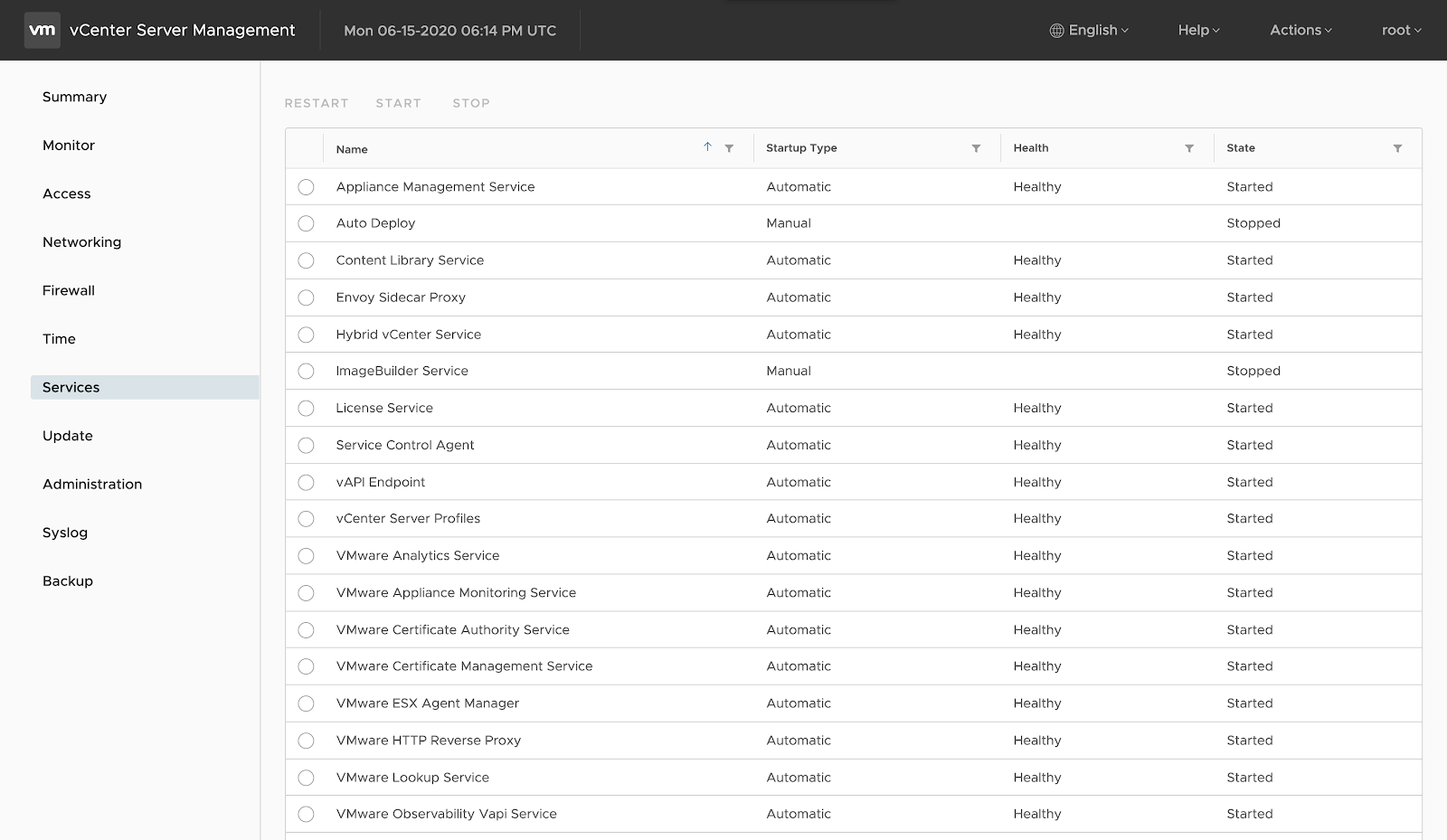Click the Name column header

(x=352, y=149)
